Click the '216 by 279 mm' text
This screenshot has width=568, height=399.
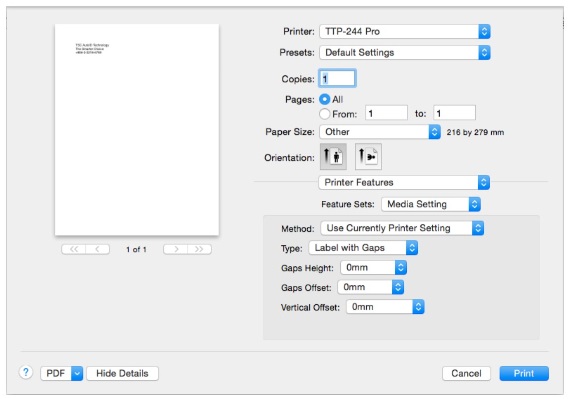[475, 132]
